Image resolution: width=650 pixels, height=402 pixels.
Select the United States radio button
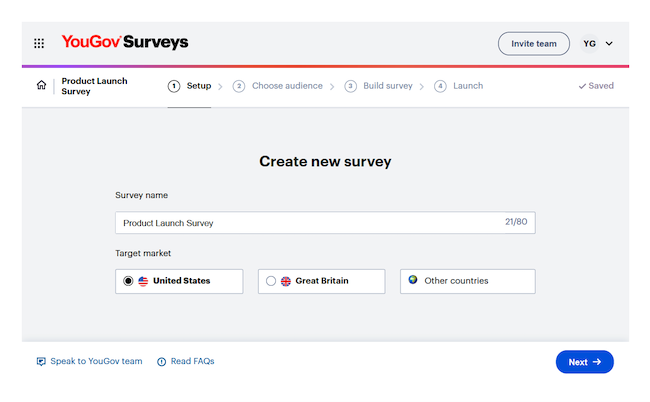[x=128, y=281]
